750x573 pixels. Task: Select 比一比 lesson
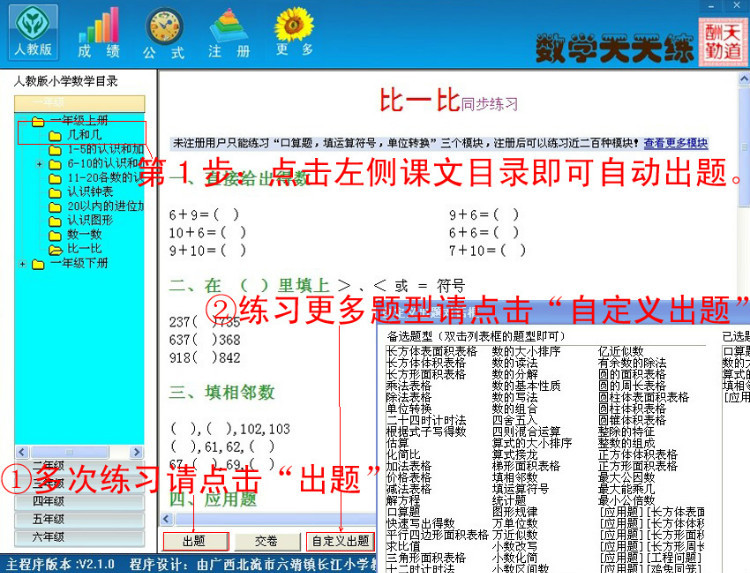coord(84,248)
